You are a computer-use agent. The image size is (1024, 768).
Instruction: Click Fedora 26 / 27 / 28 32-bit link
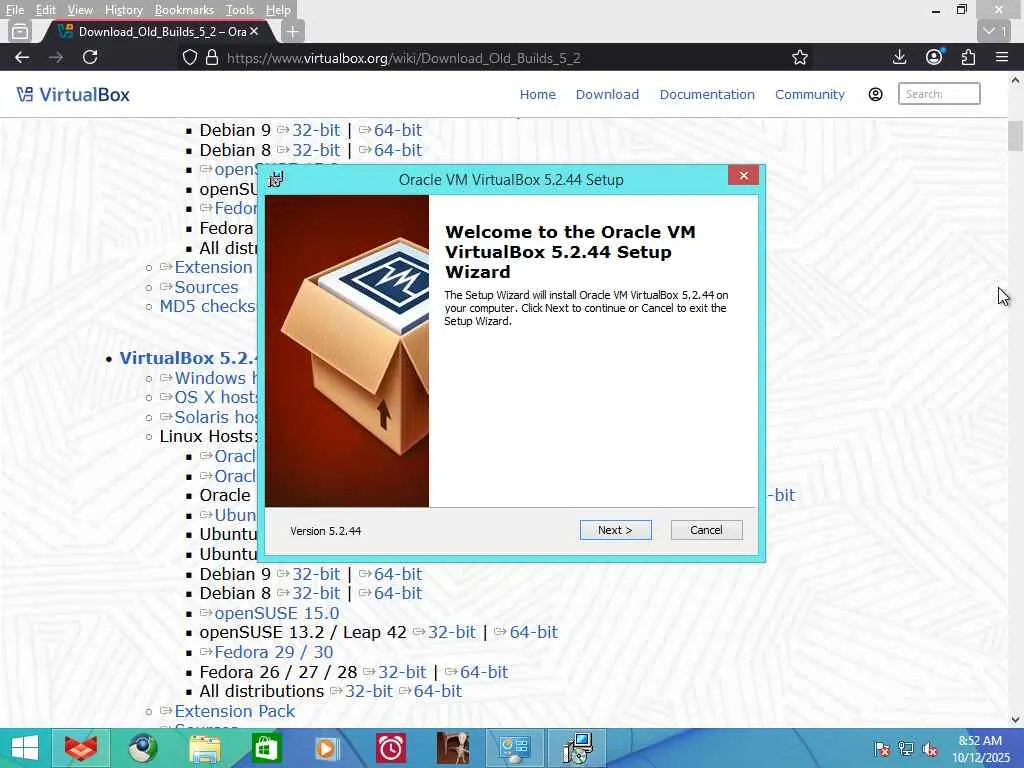point(402,671)
